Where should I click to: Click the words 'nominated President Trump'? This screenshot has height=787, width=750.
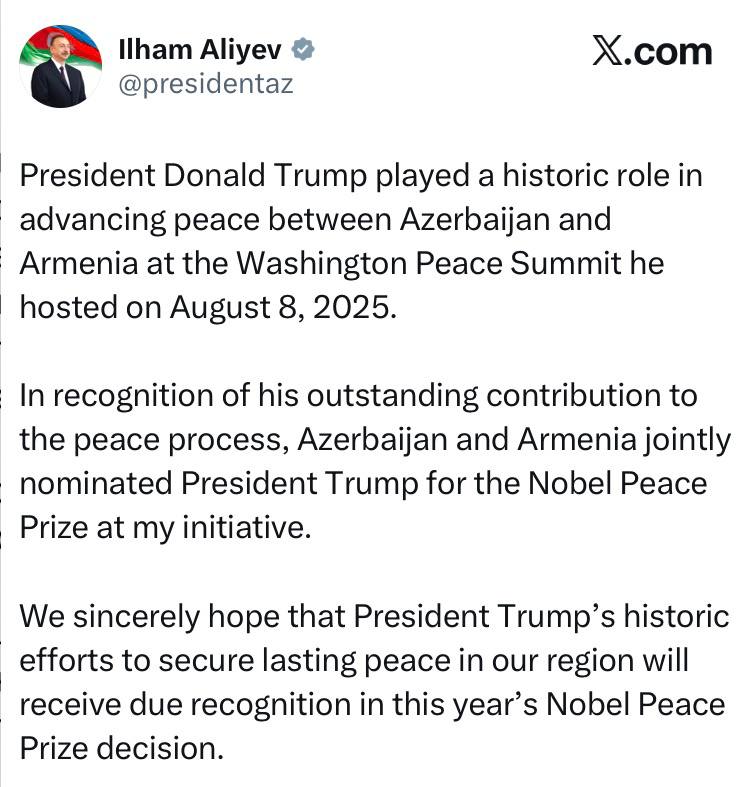pyautogui.click(x=219, y=483)
